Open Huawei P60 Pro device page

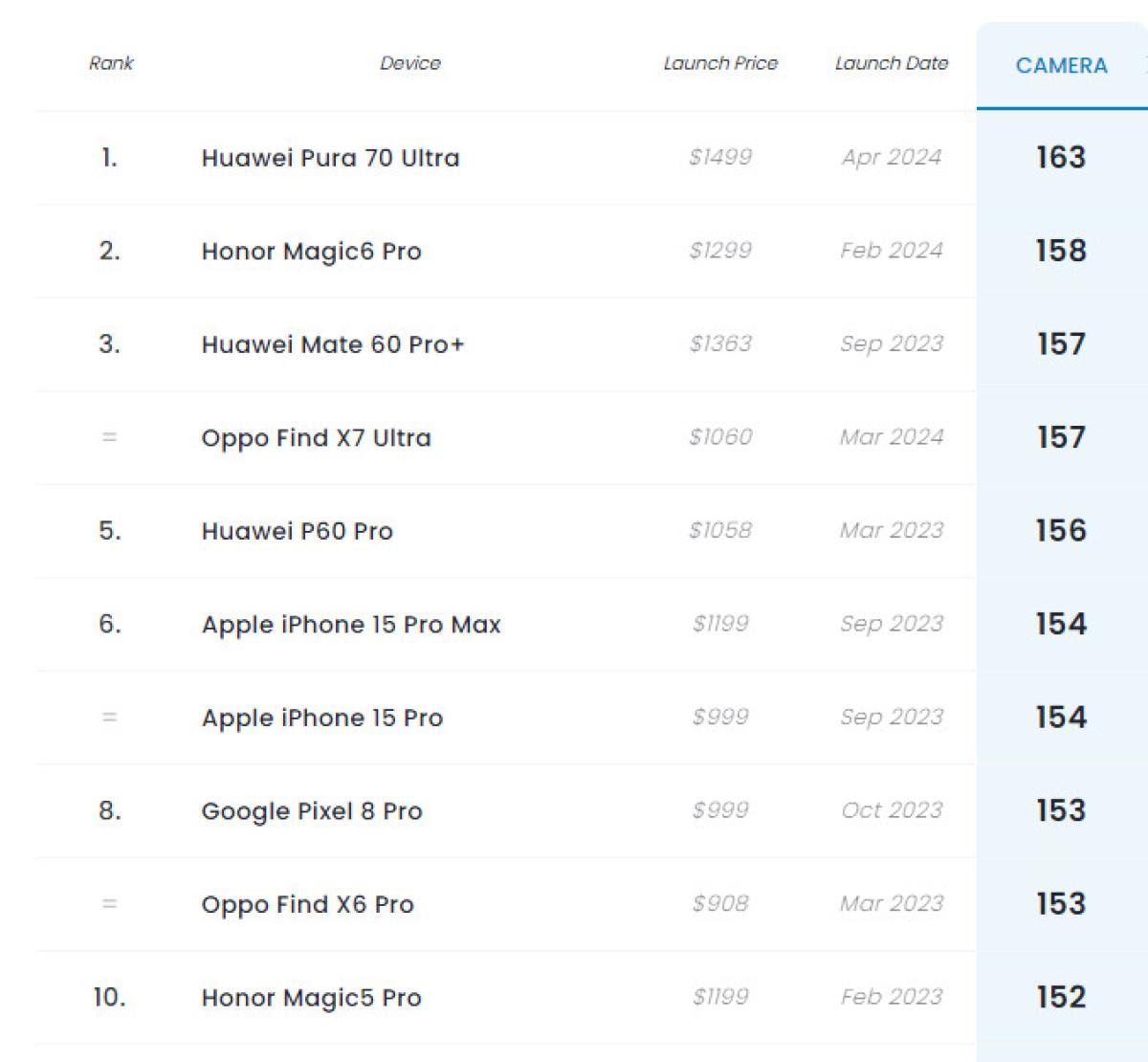tap(297, 531)
